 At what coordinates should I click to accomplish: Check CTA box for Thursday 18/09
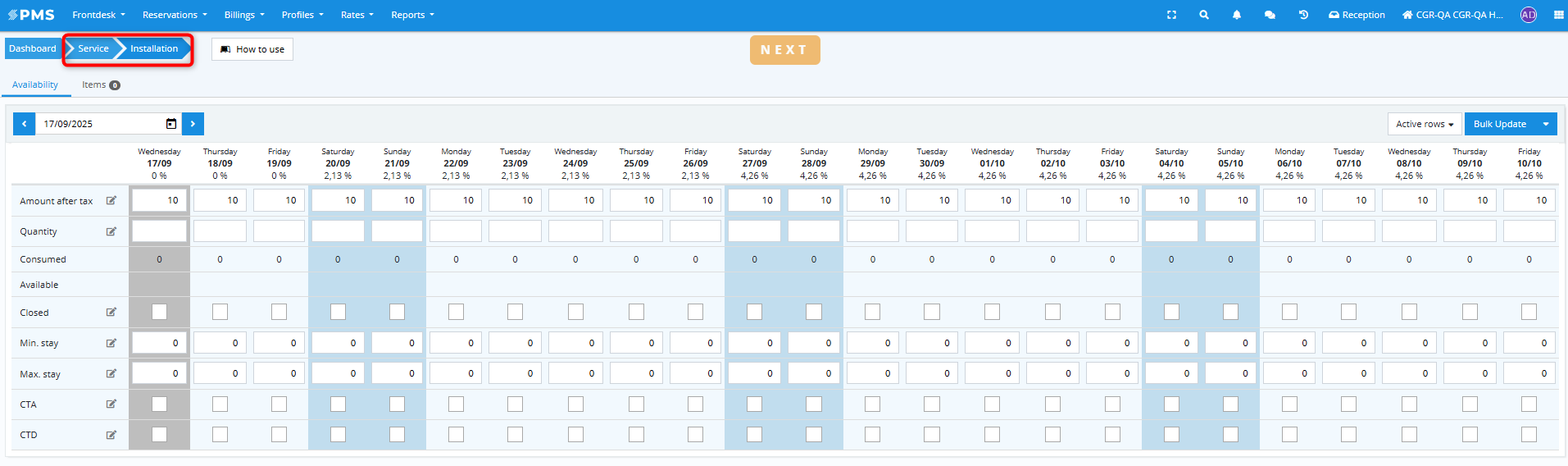220,404
